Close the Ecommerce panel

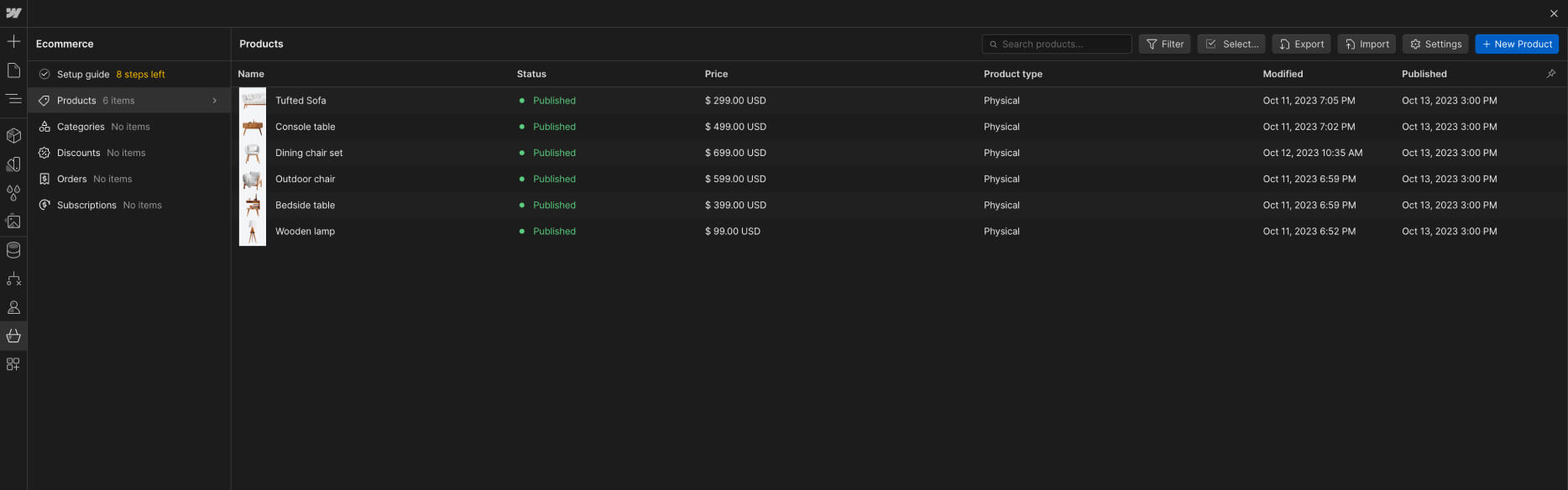click(x=1554, y=13)
